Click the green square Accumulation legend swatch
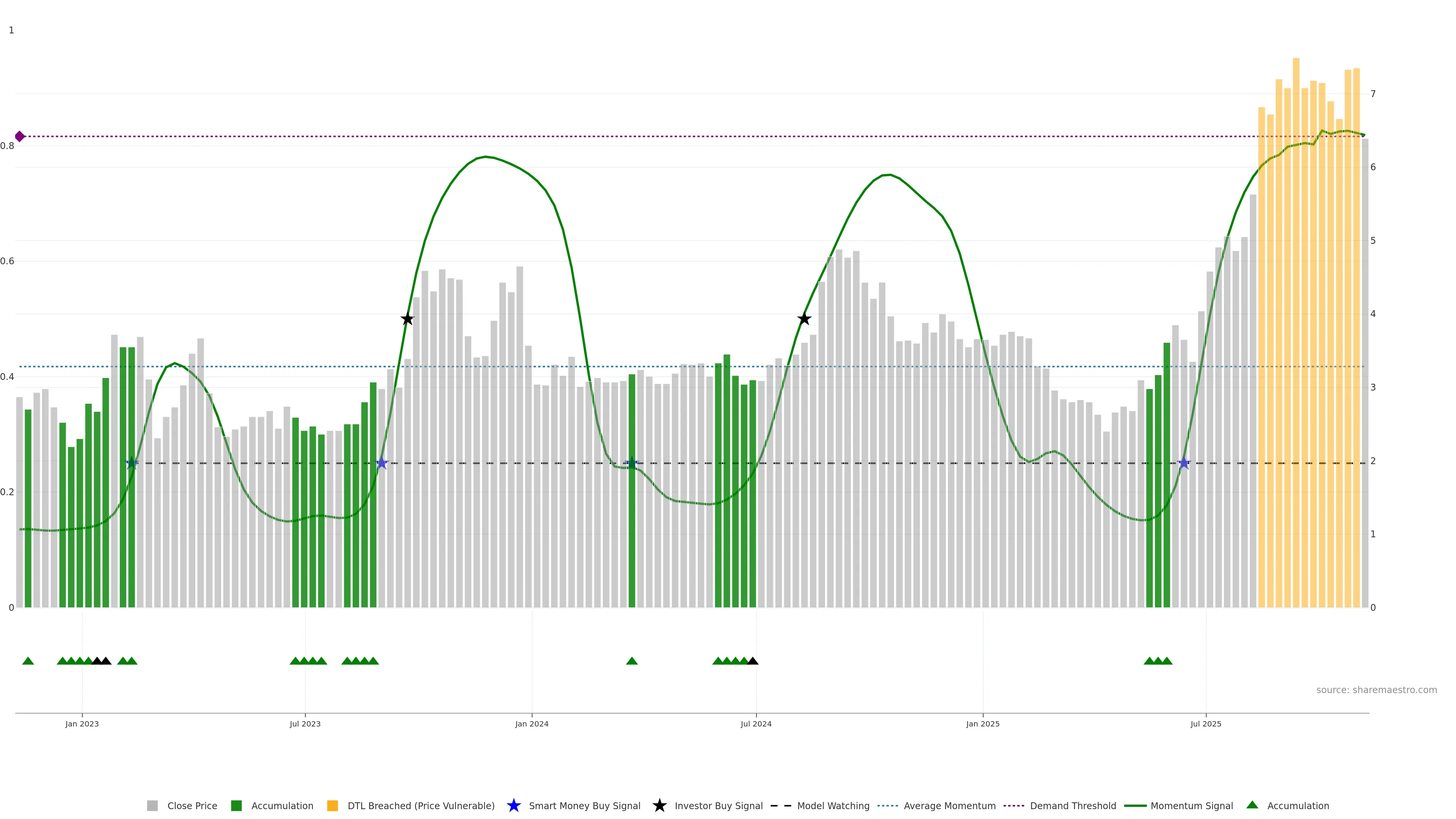The width and height of the screenshot is (1456, 819). pos(236,805)
